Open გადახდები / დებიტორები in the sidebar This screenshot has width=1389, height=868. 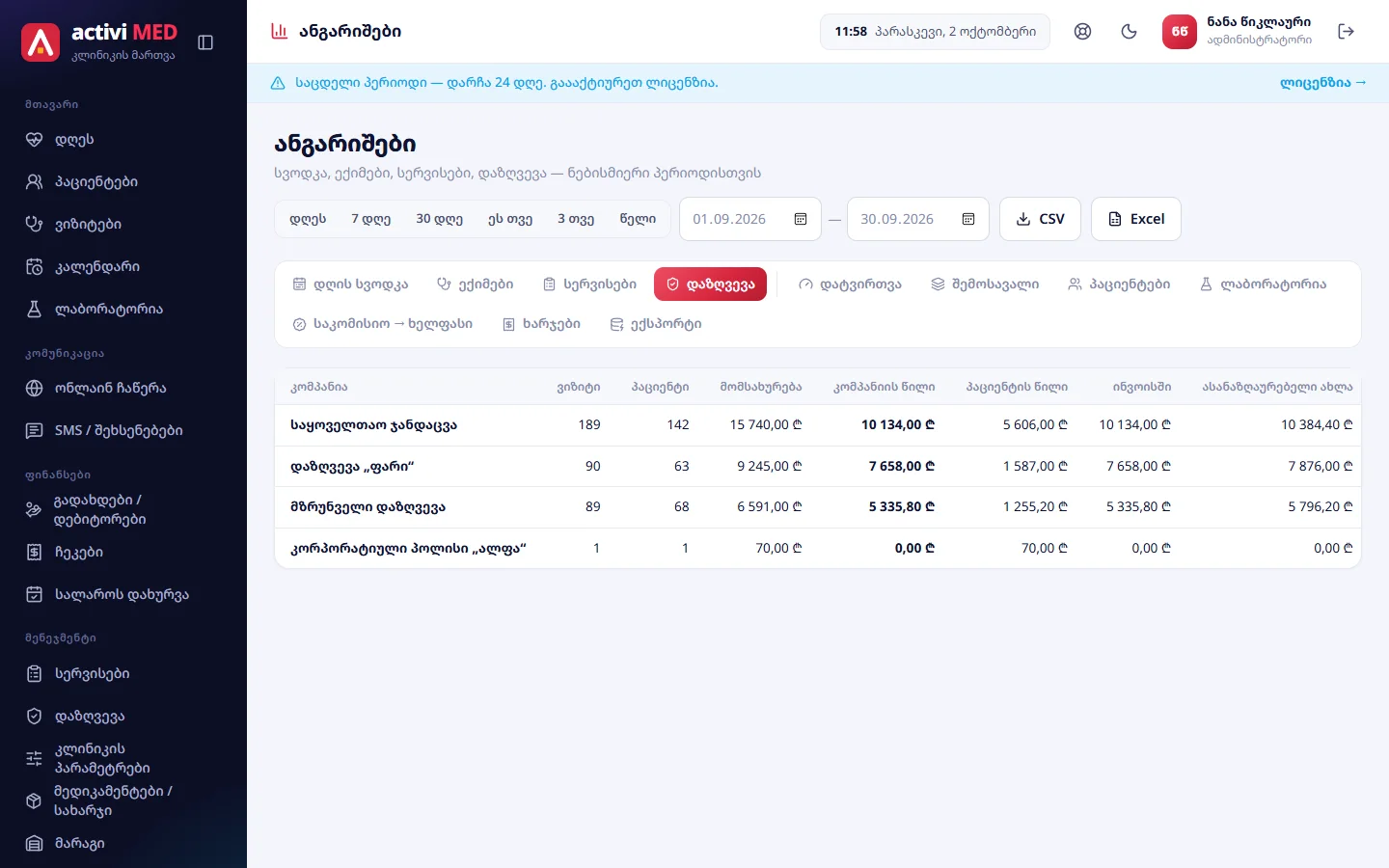point(123,510)
